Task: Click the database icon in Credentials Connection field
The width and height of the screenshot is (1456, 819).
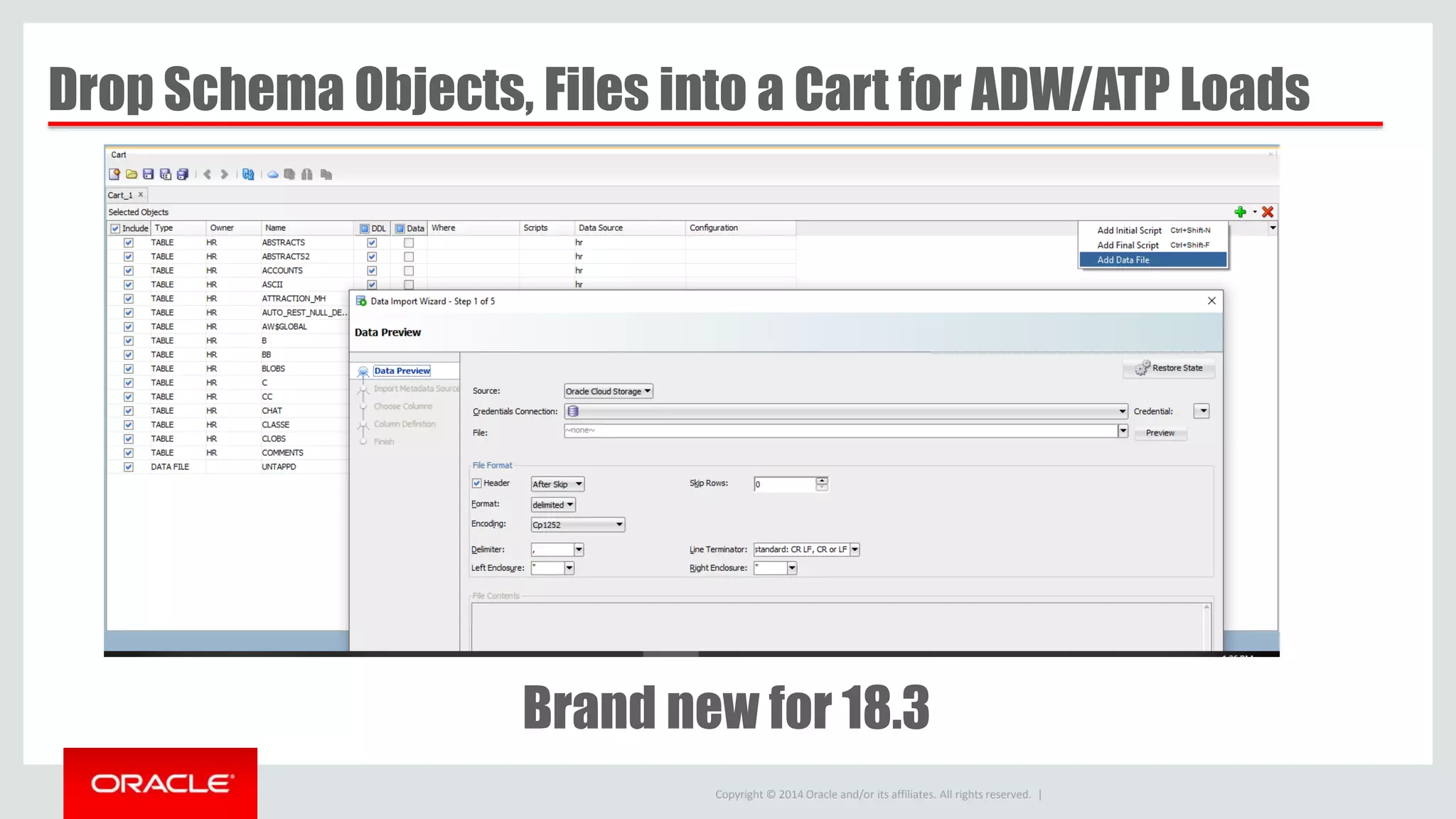Action: [x=573, y=411]
